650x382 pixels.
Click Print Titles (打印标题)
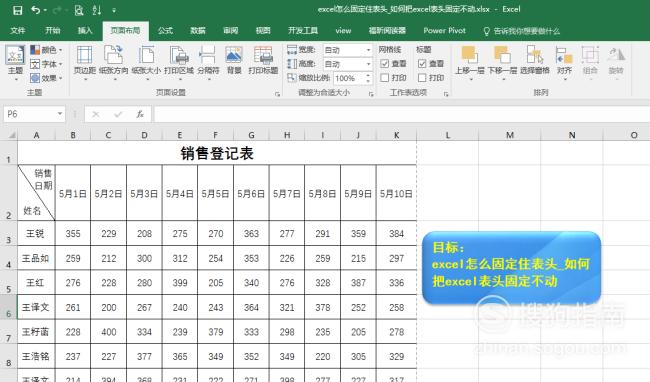263,61
